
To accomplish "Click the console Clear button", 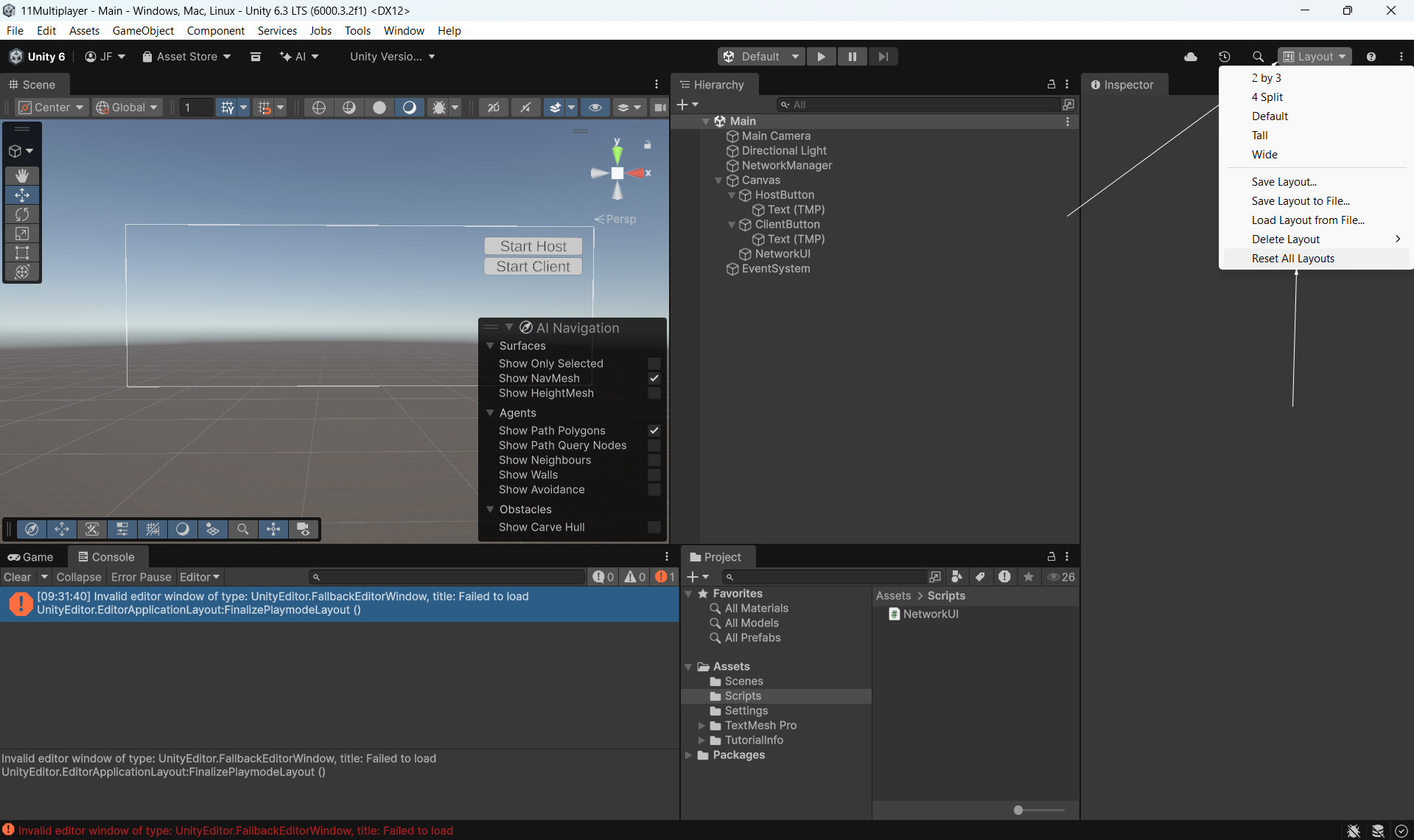I will point(17,577).
